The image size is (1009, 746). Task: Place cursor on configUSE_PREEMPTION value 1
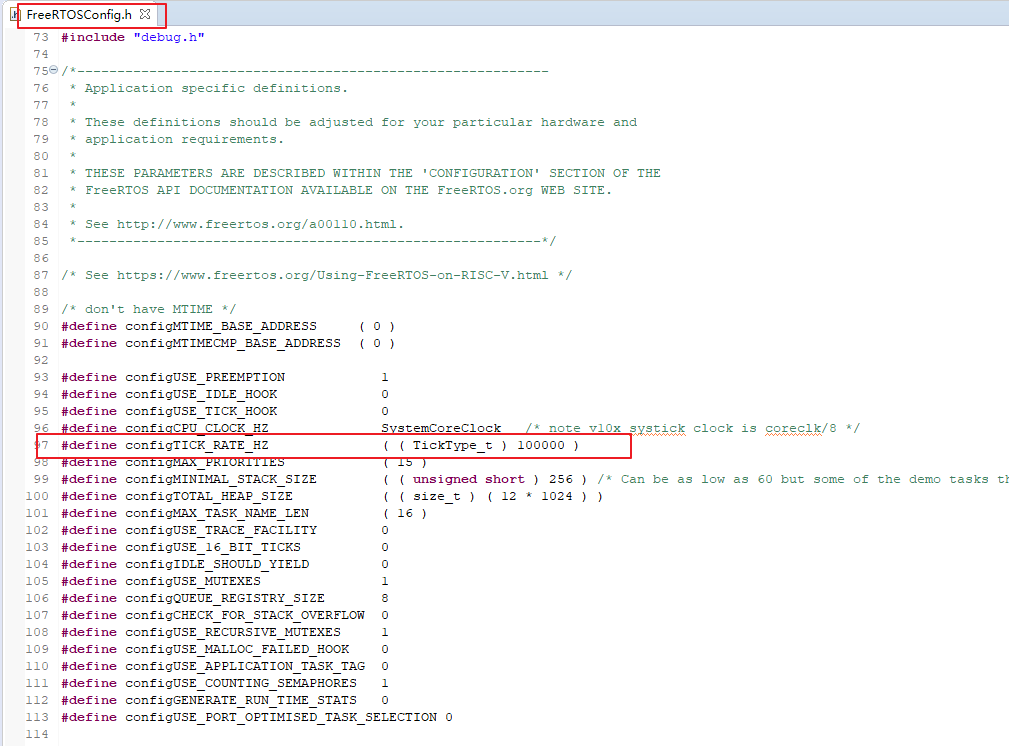point(385,377)
